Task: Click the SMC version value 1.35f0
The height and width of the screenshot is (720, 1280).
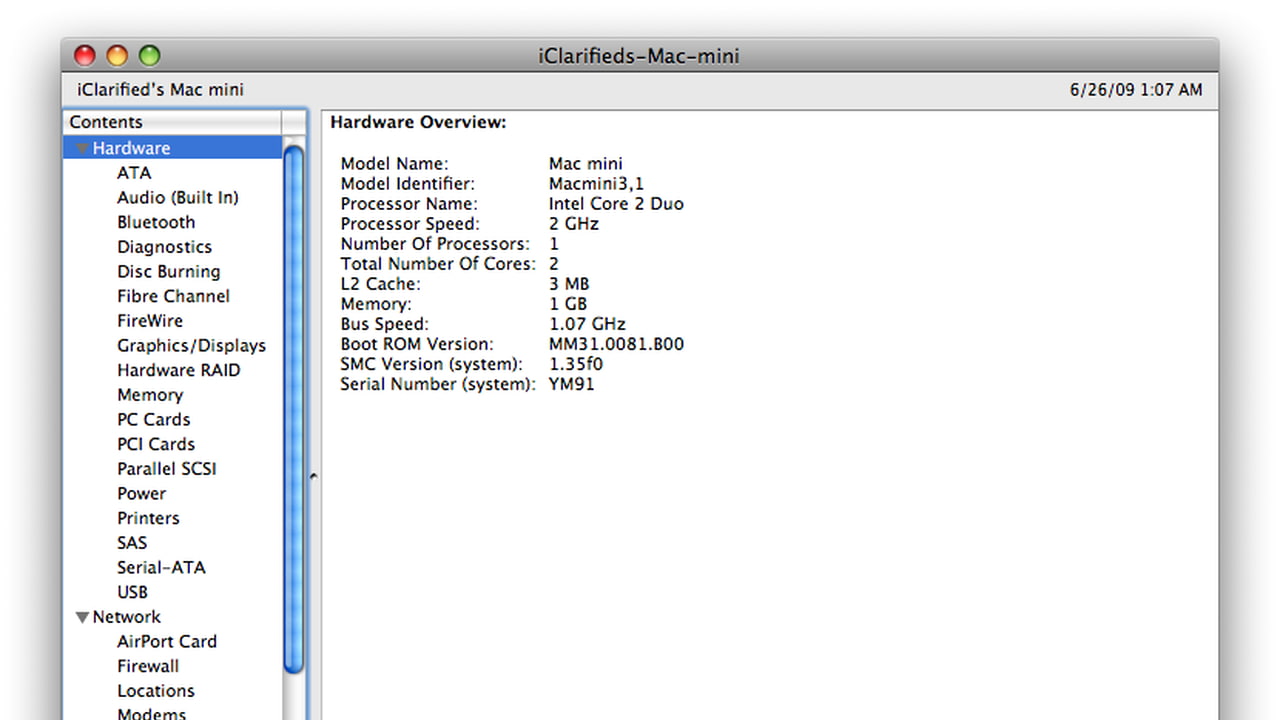Action: tap(576, 364)
